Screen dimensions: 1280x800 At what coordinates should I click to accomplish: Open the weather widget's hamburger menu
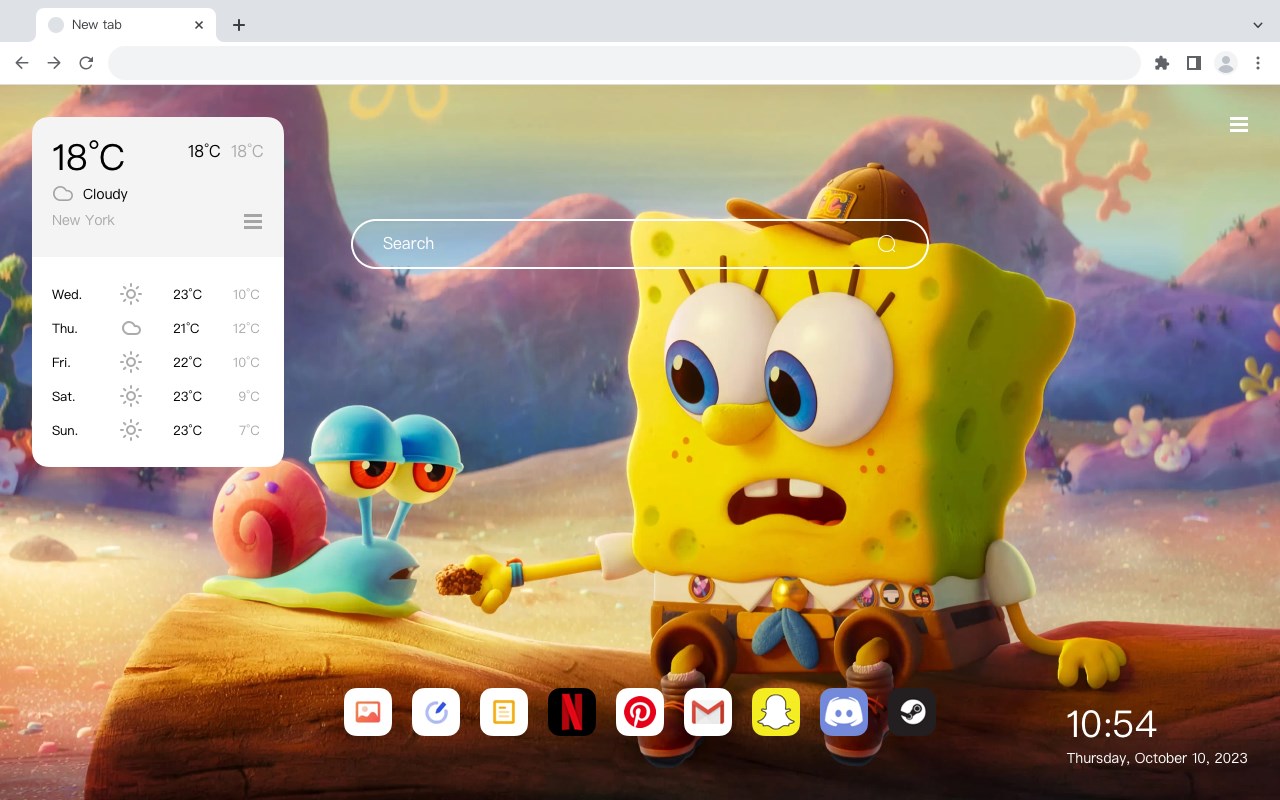pyautogui.click(x=253, y=221)
